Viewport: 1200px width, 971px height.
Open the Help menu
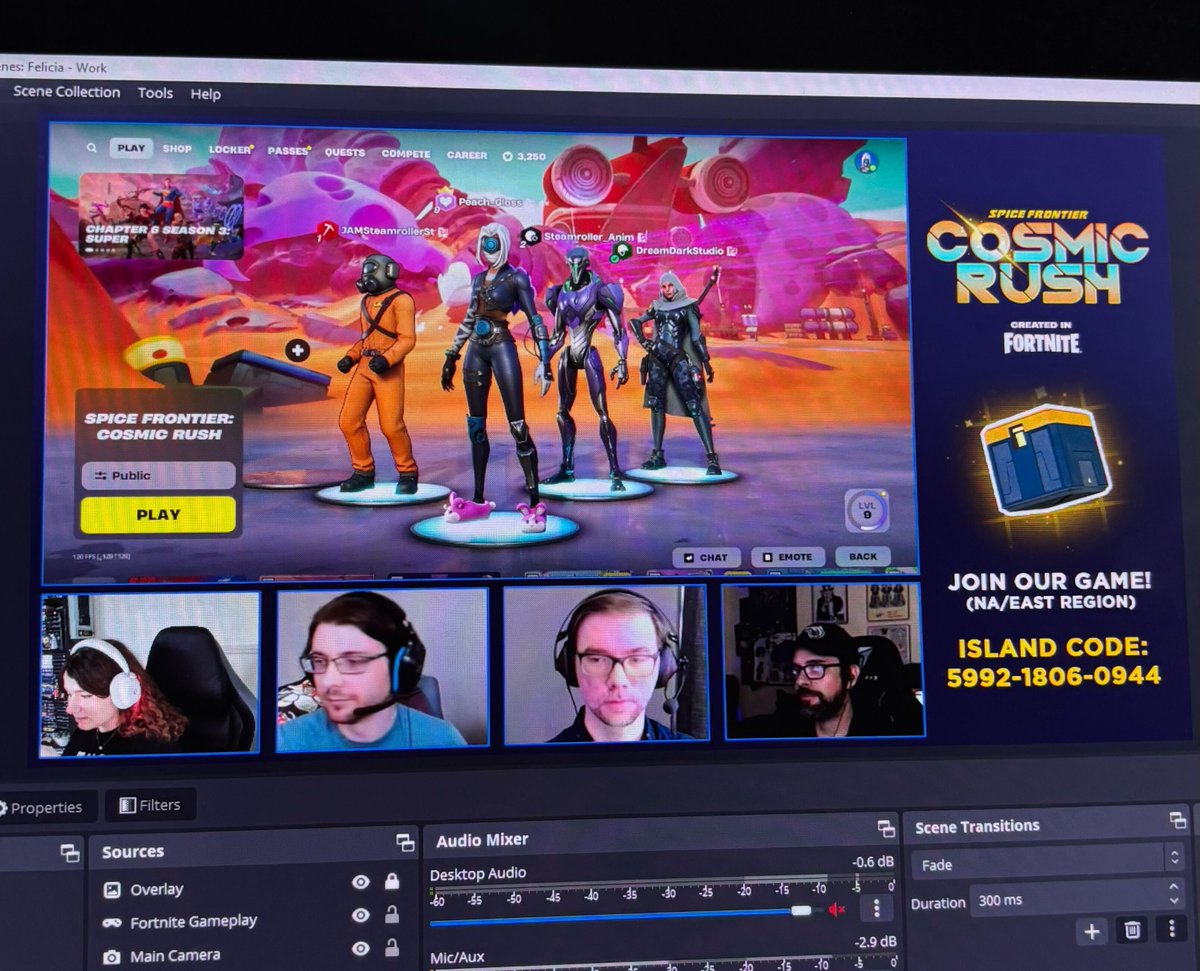pos(205,94)
